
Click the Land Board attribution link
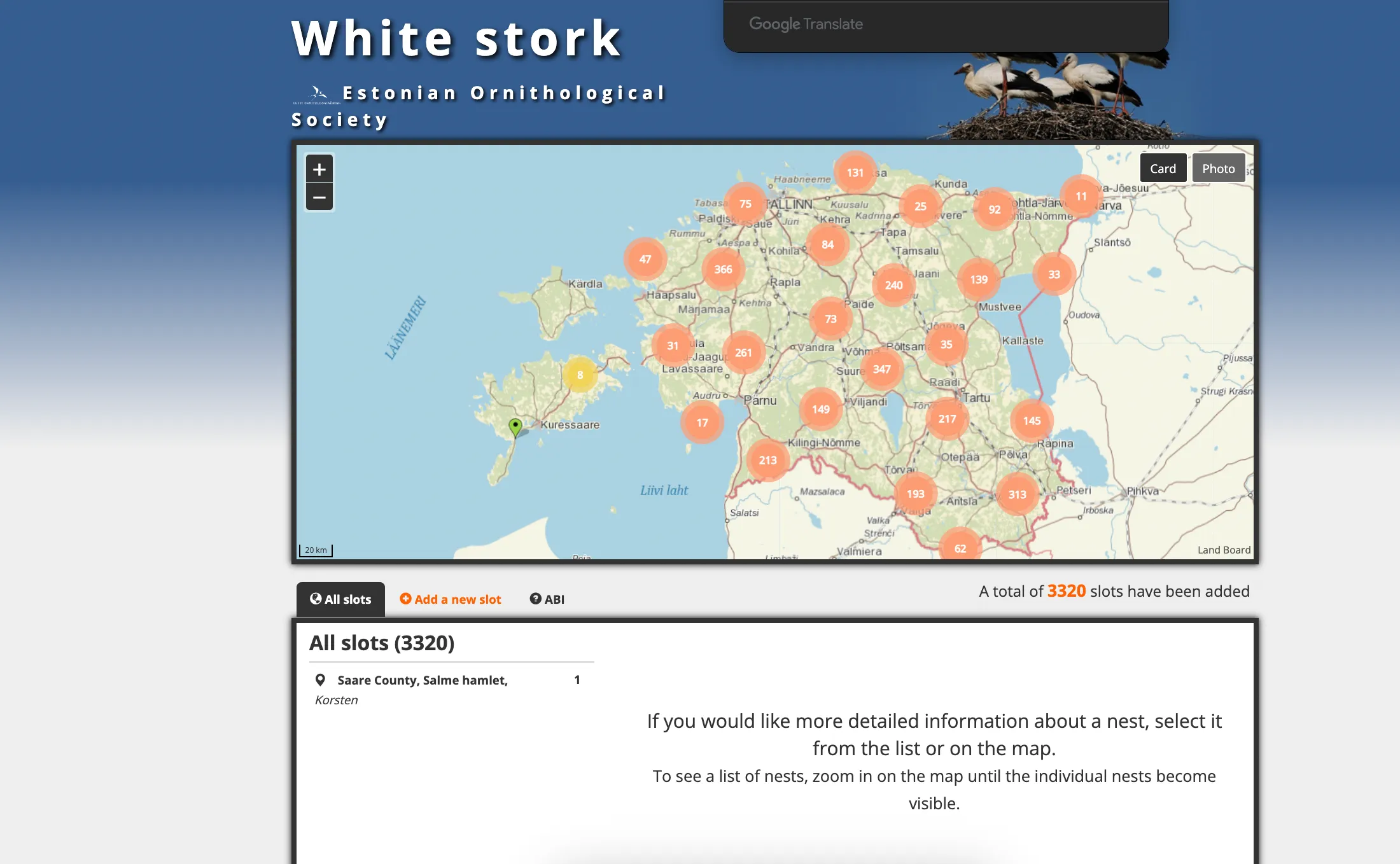1224,550
